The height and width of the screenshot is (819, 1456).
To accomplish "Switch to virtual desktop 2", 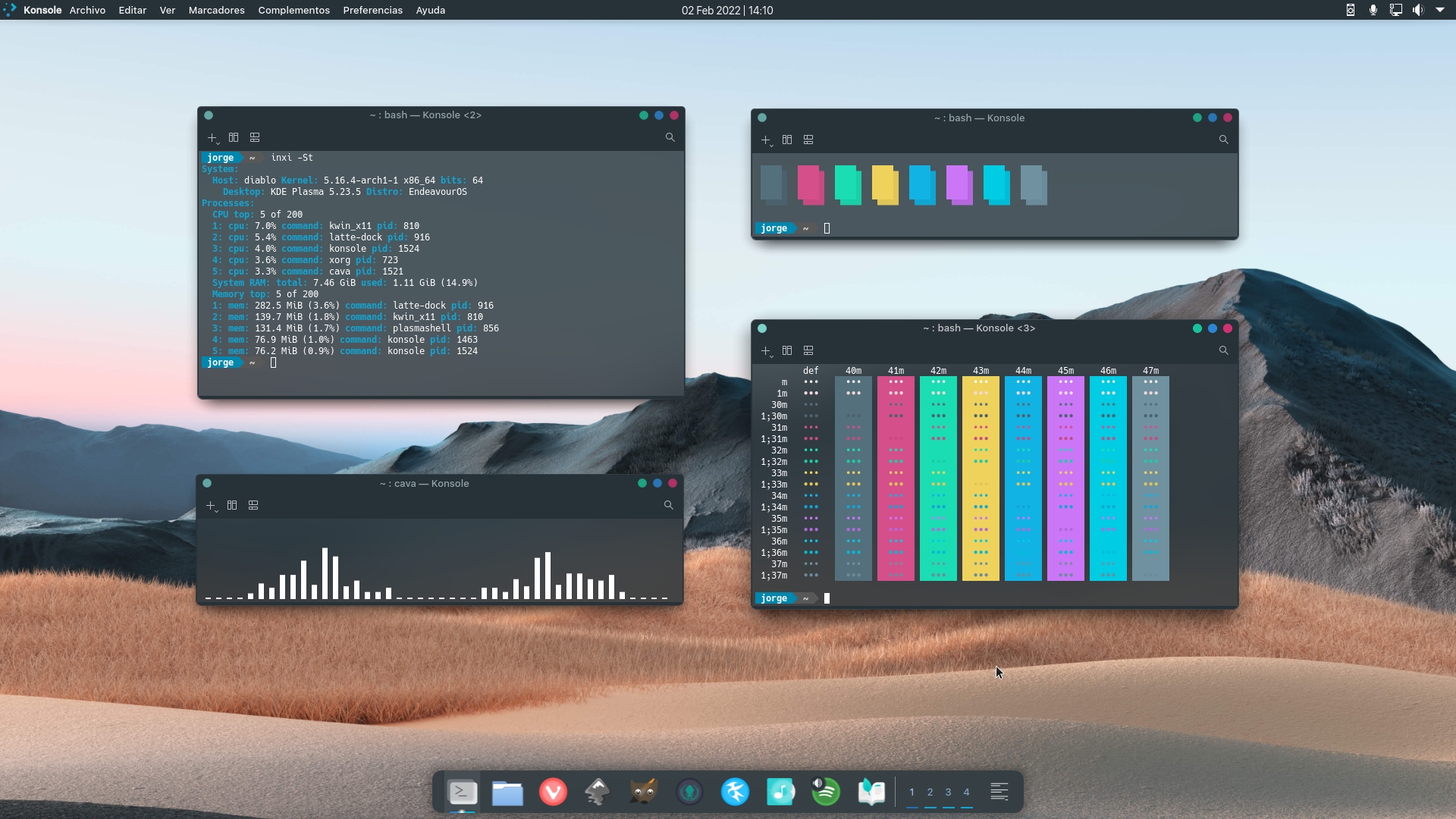I will pos(930,792).
